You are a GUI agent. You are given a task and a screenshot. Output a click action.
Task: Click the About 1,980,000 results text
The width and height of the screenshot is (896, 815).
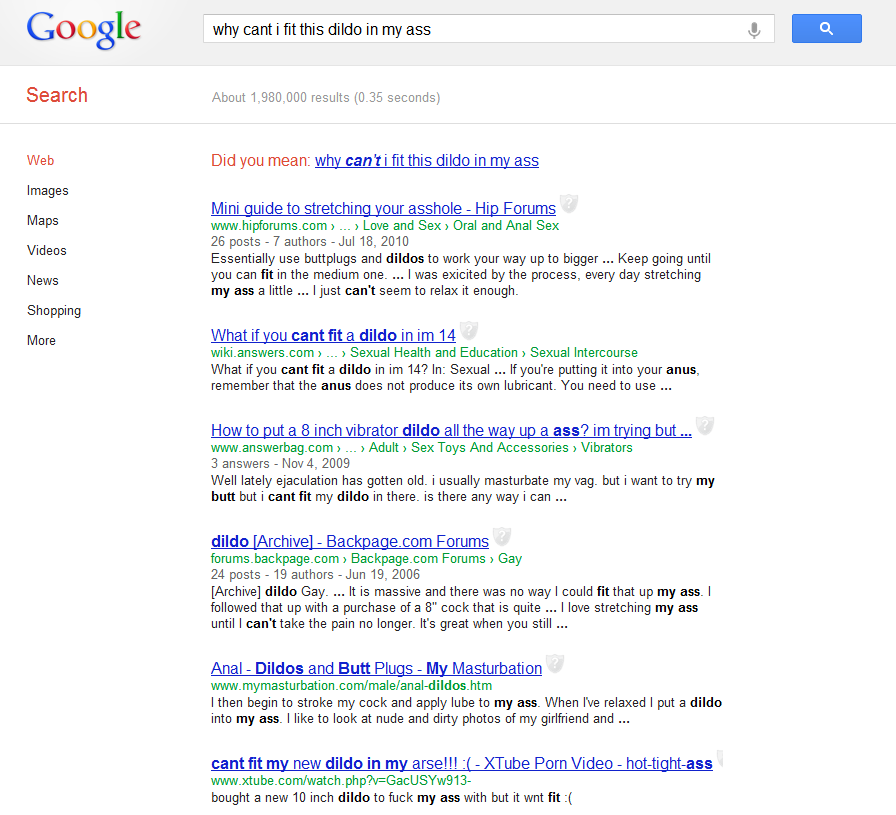coord(326,98)
